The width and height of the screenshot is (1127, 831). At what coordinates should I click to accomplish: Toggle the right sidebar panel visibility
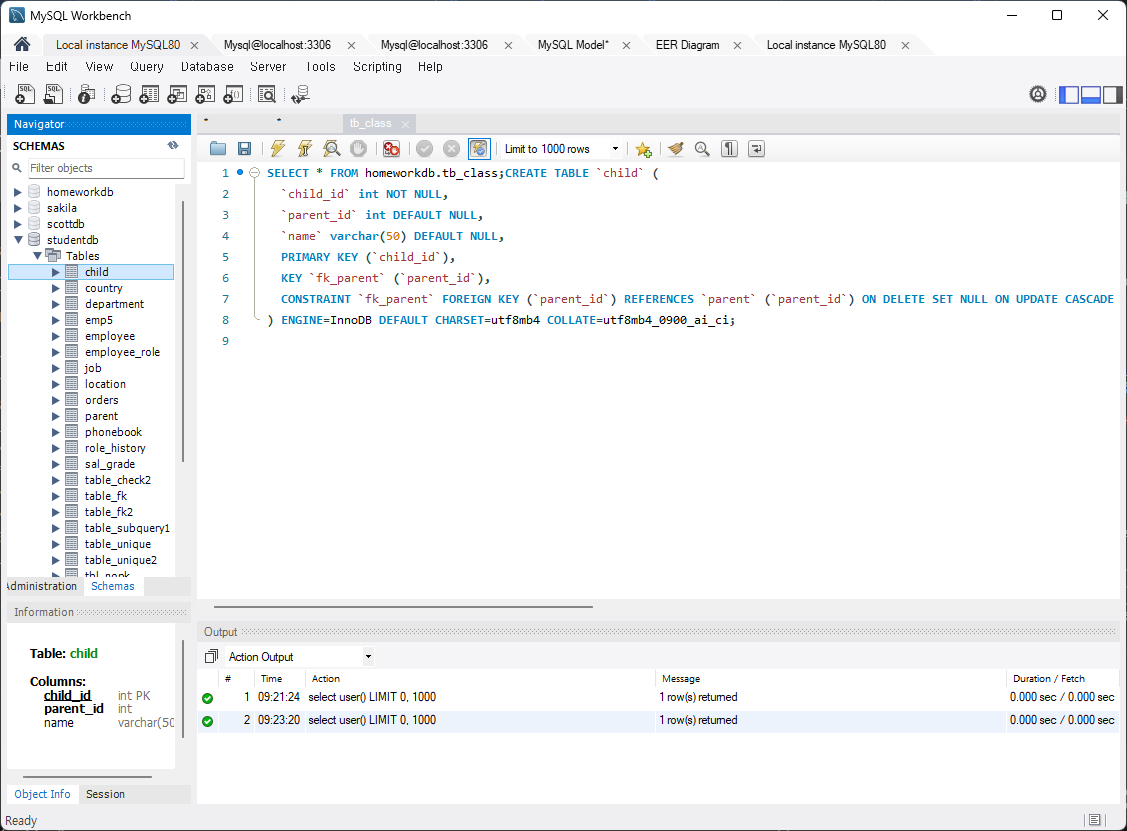pyautogui.click(x=1113, y=94)
